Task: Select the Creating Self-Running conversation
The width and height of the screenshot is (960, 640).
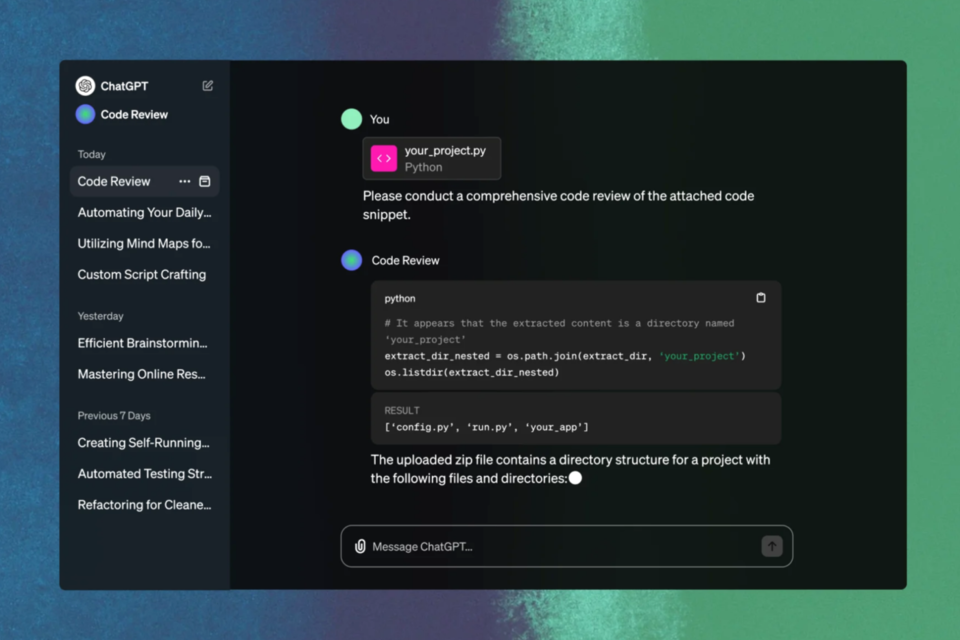Action: (x=144, y=443)
